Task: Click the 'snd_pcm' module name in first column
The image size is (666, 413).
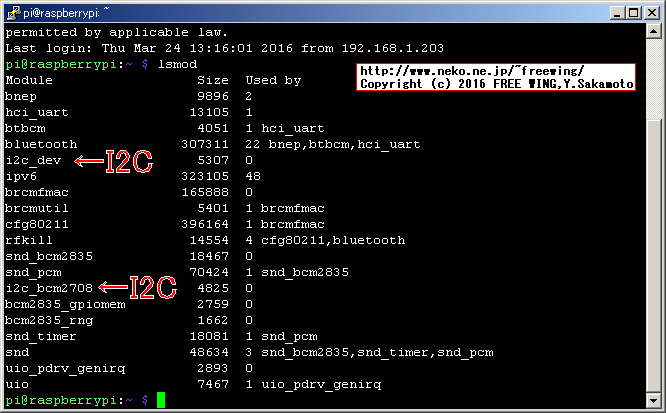Action: [33, 272]
